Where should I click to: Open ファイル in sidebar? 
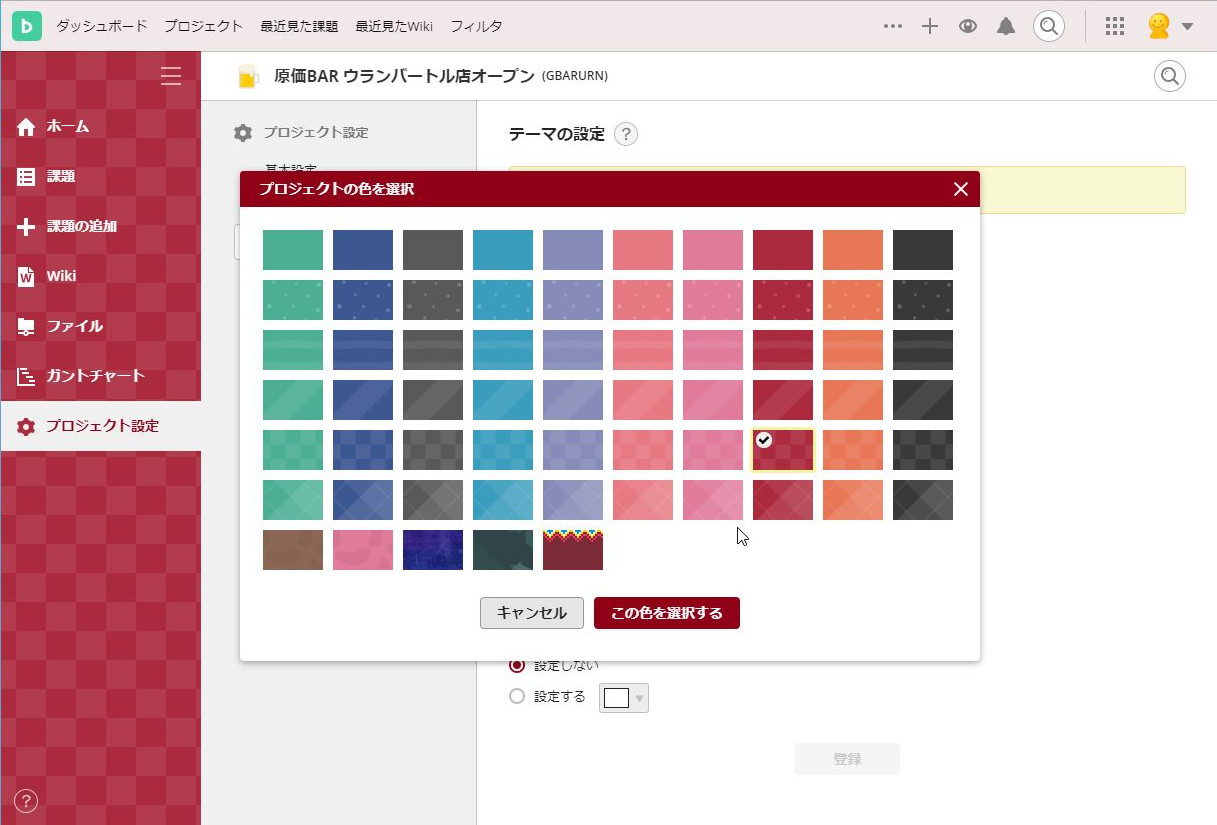point(100,326)
